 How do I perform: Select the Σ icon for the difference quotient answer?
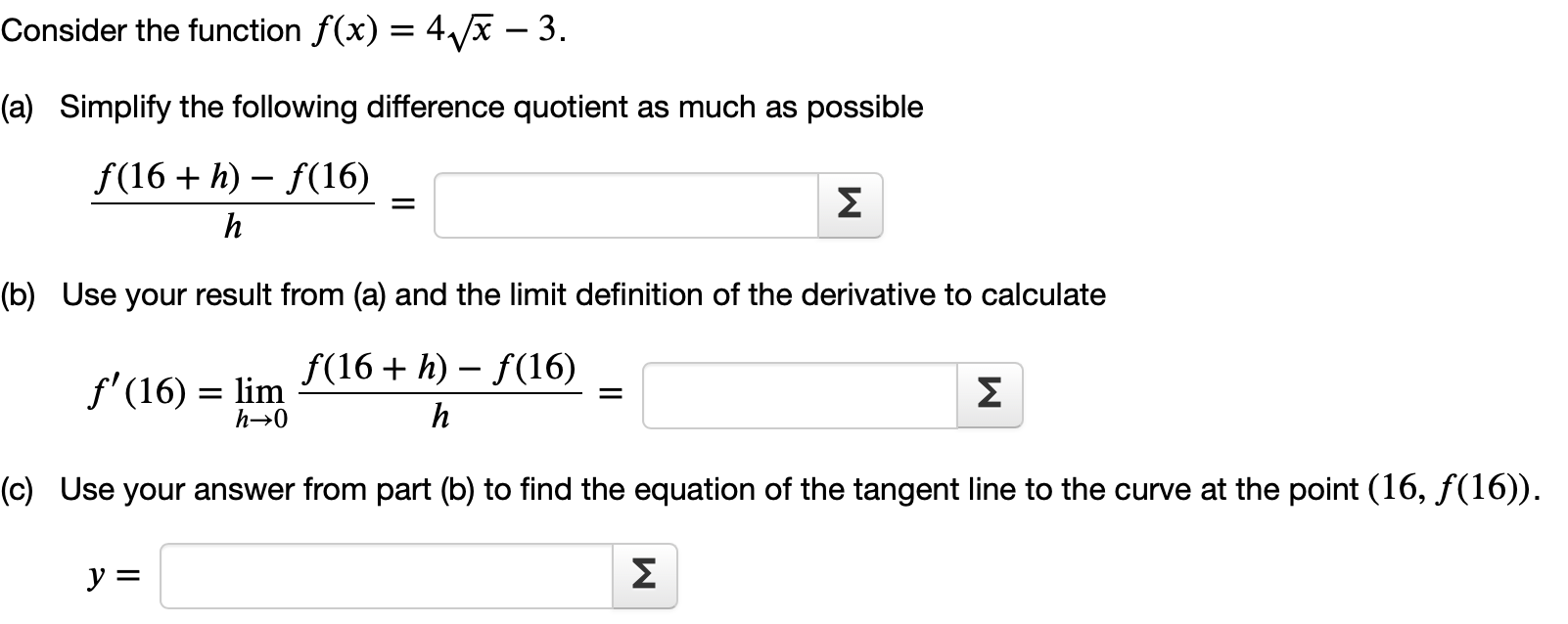848,203
